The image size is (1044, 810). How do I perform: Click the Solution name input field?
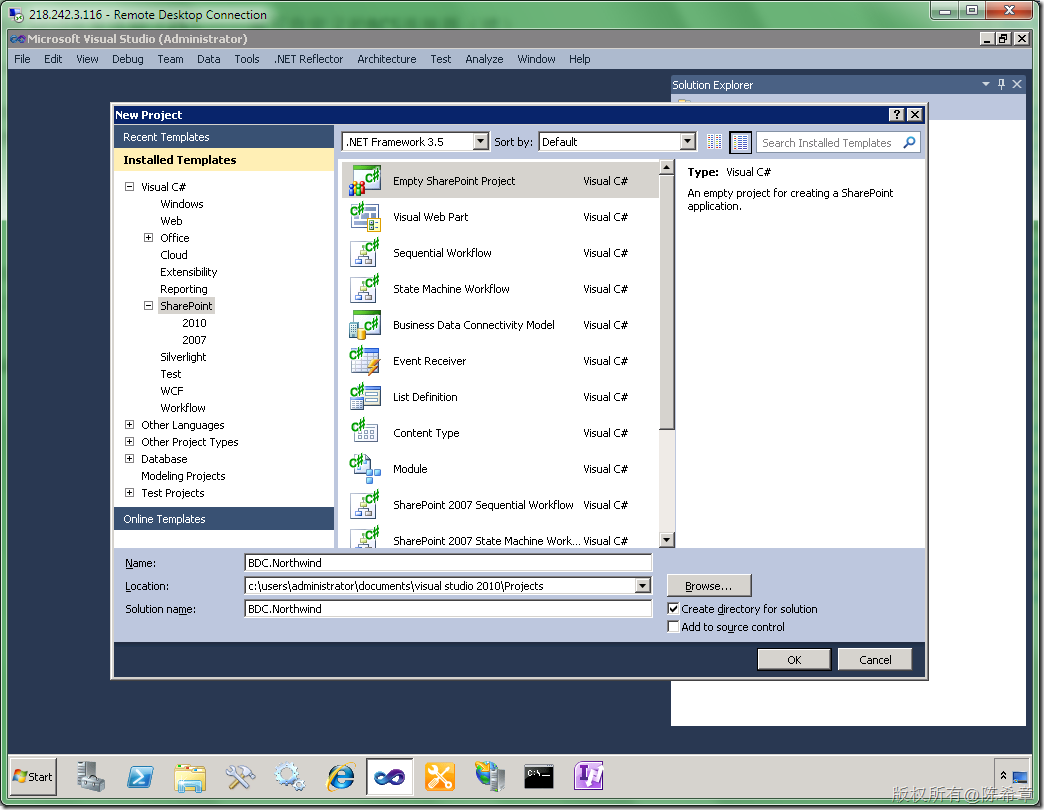pos(448,608)
